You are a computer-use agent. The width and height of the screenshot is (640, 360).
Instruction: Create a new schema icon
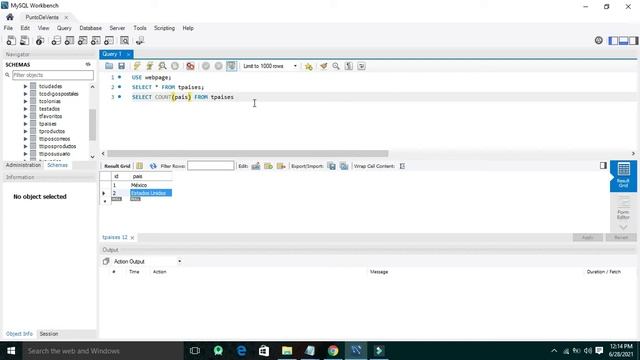click(56, 40)
